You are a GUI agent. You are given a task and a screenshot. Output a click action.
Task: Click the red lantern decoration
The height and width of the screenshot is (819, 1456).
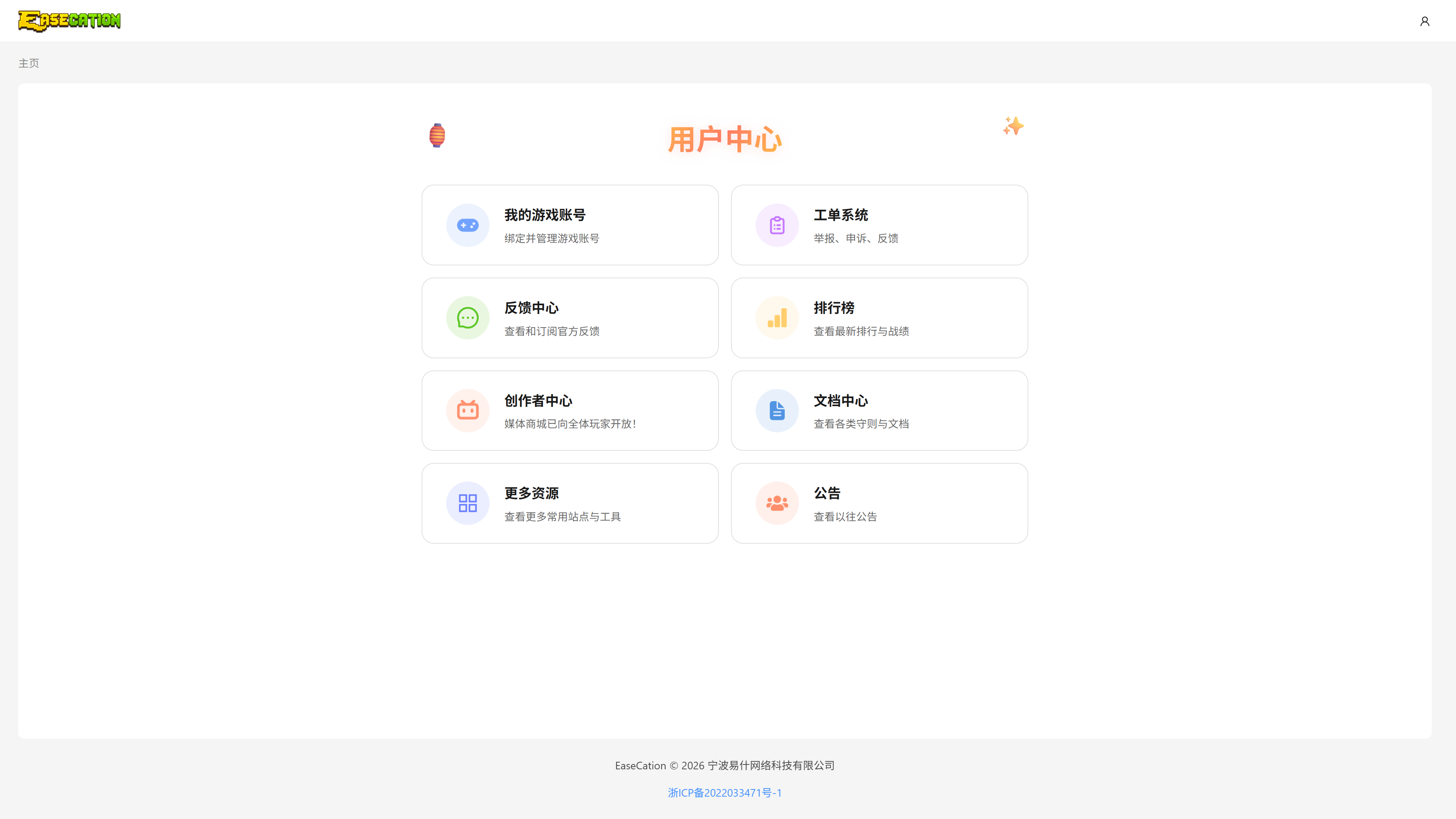(437, 135)
